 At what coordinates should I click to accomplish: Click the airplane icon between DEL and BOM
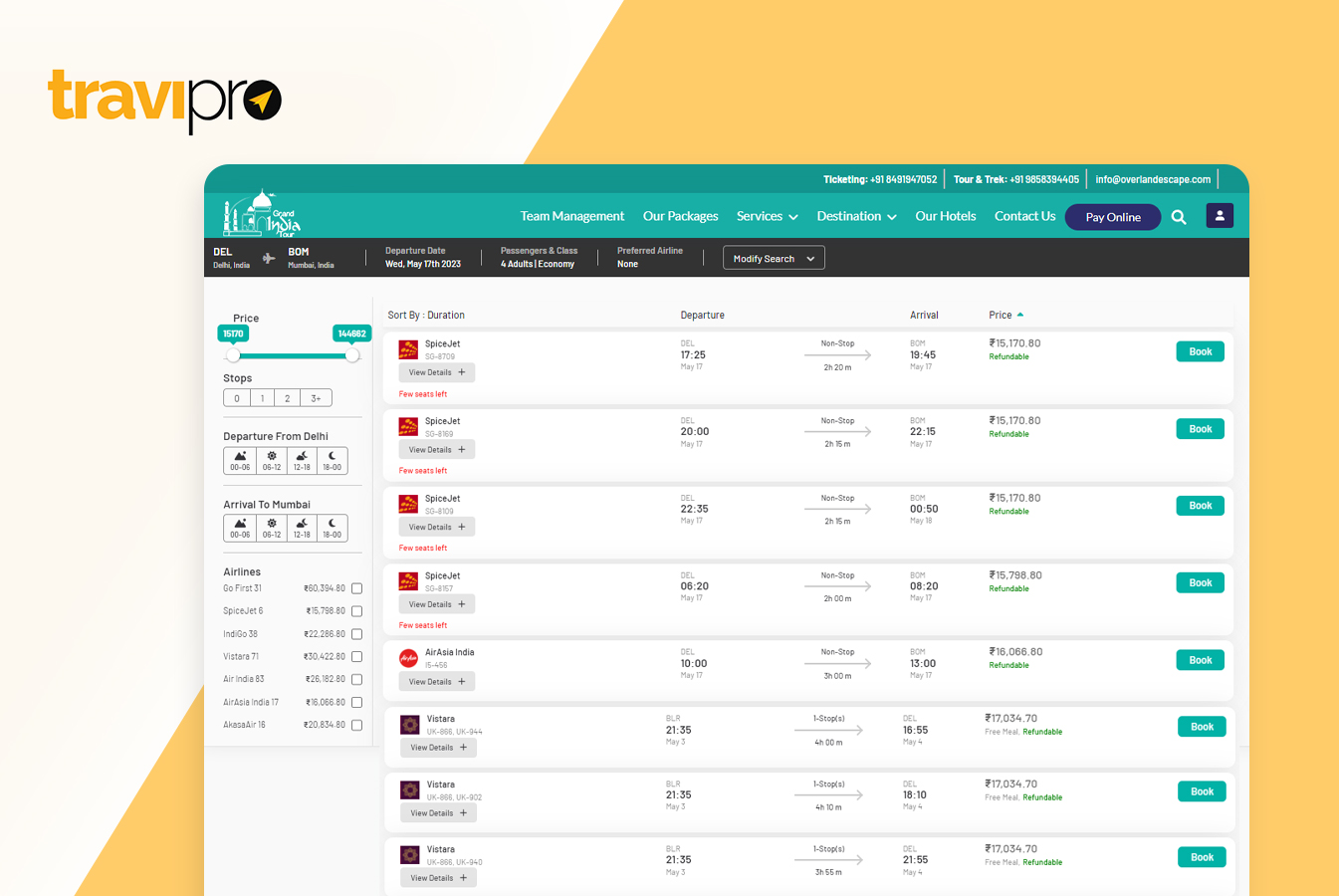269,258
